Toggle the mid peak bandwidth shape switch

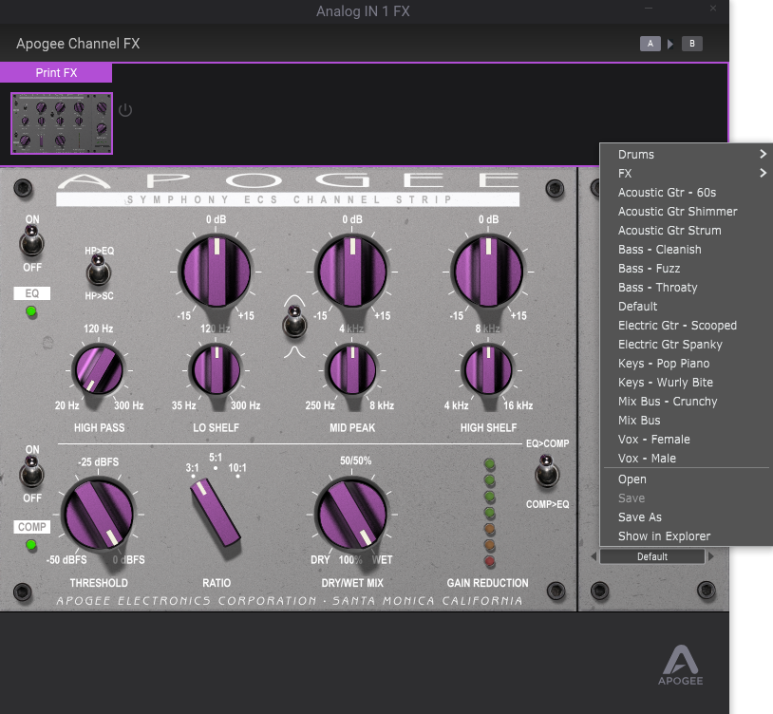pyautogui.click(x=294, y=323)
